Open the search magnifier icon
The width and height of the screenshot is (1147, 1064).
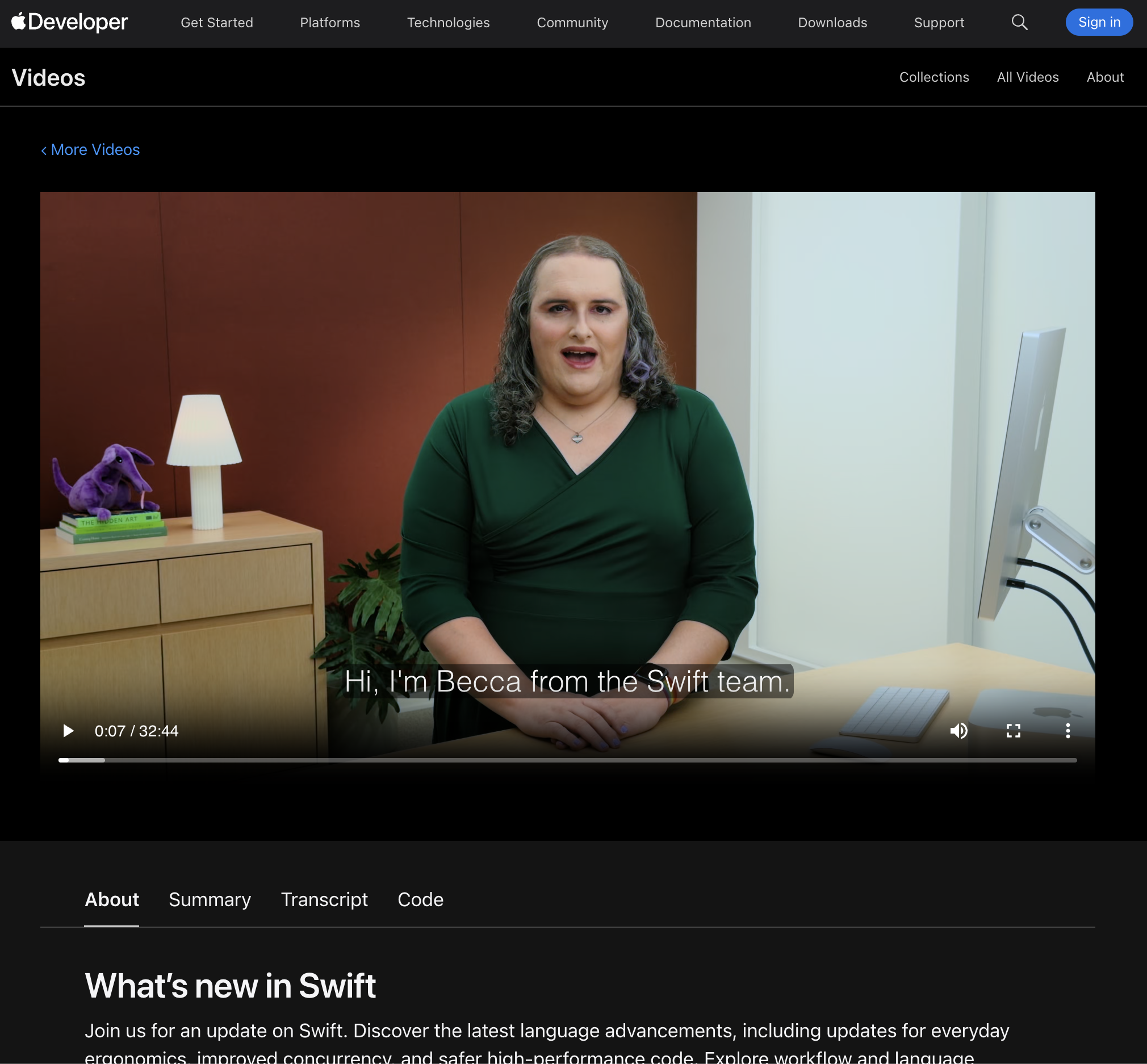pos(1019,23)
